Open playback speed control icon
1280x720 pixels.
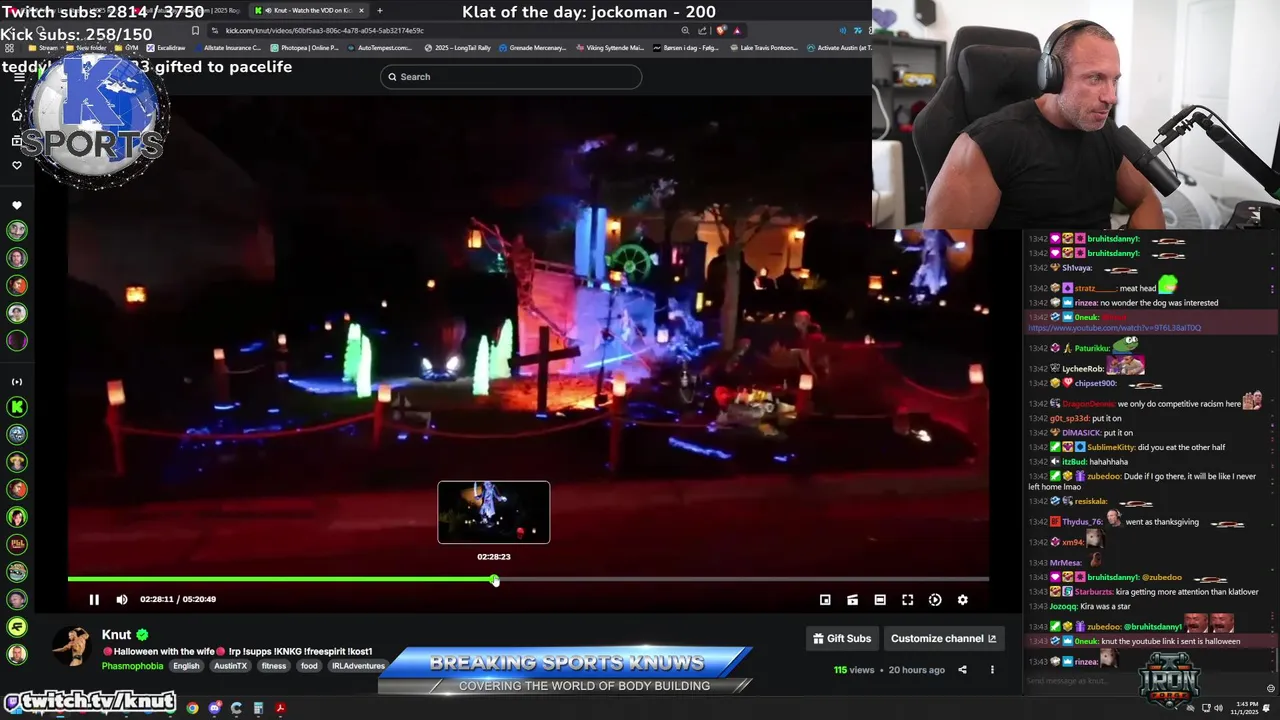[935, 600]
